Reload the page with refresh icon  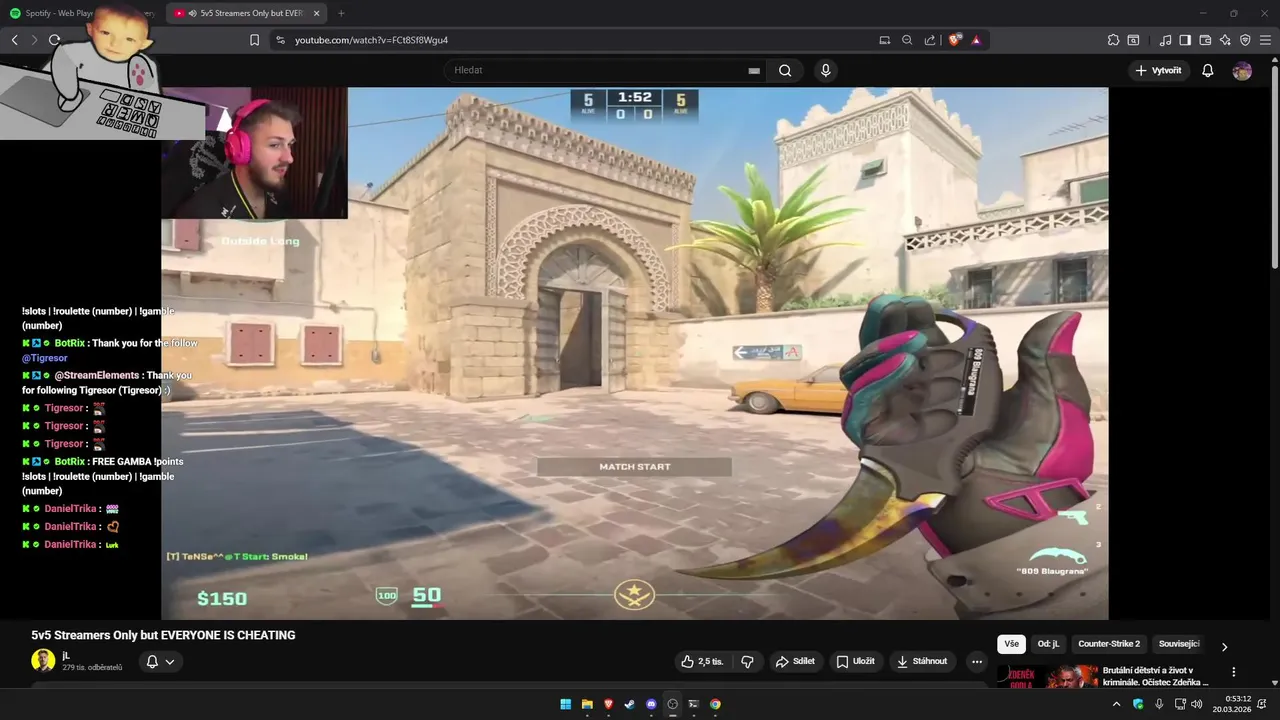point(54,40)
